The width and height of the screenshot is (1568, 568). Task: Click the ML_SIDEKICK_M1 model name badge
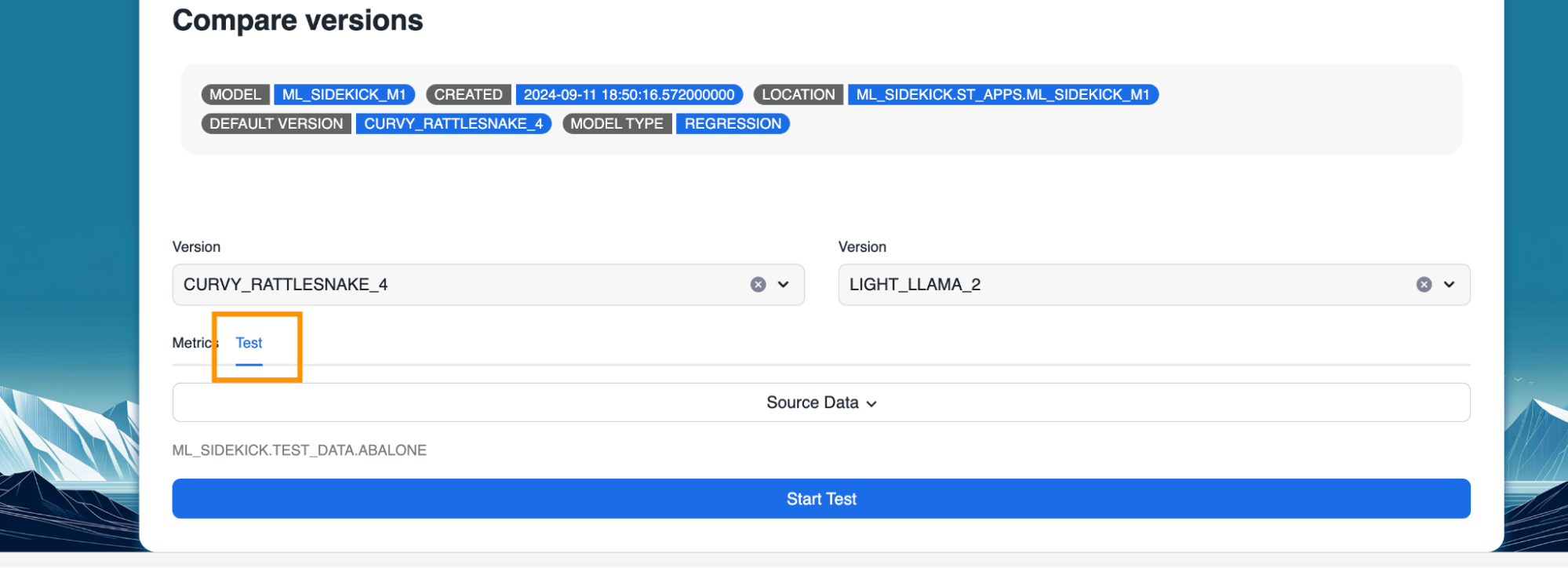344,95
